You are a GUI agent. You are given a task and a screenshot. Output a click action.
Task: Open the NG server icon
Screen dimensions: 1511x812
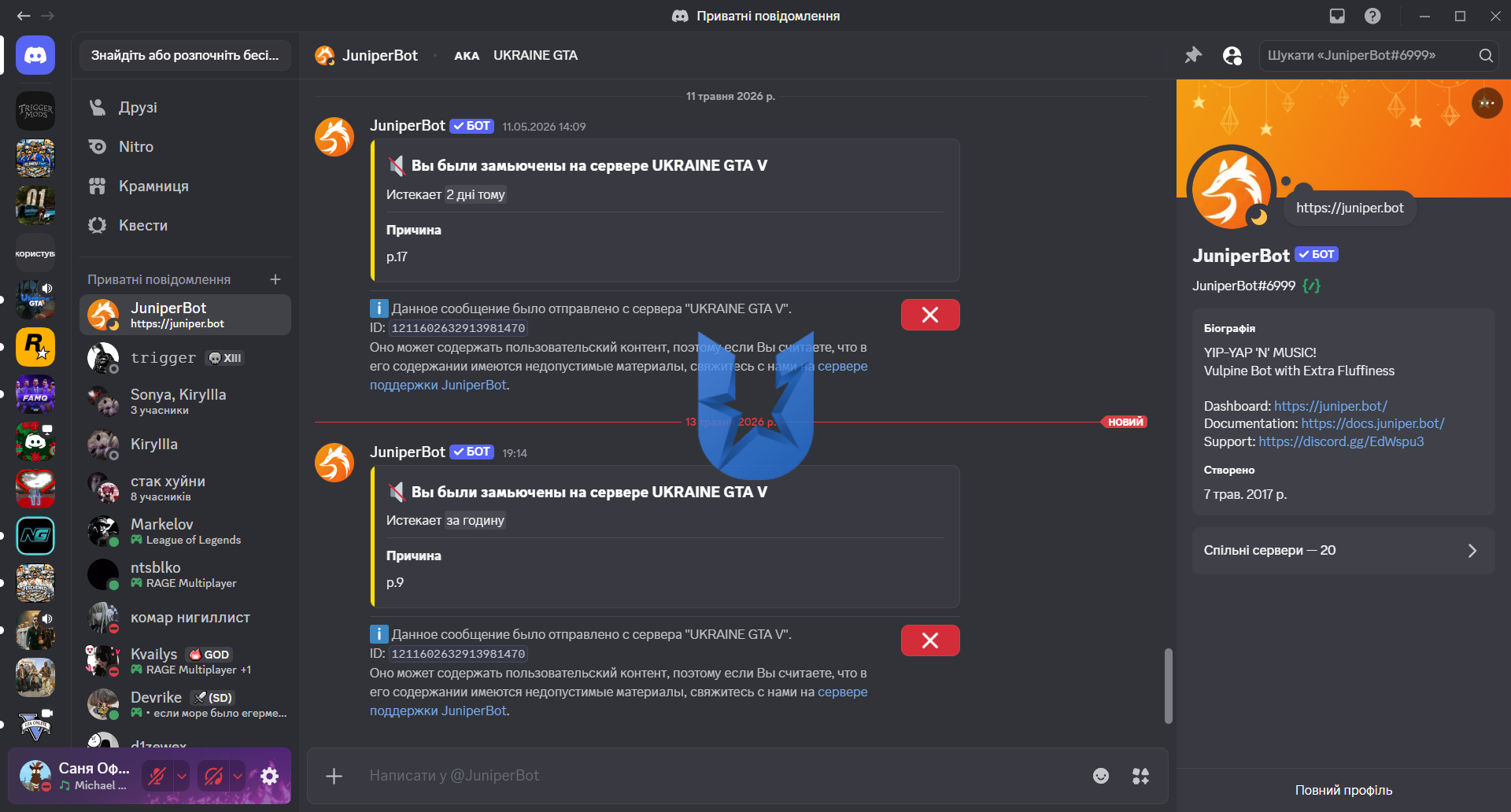[x=35, y=536]
